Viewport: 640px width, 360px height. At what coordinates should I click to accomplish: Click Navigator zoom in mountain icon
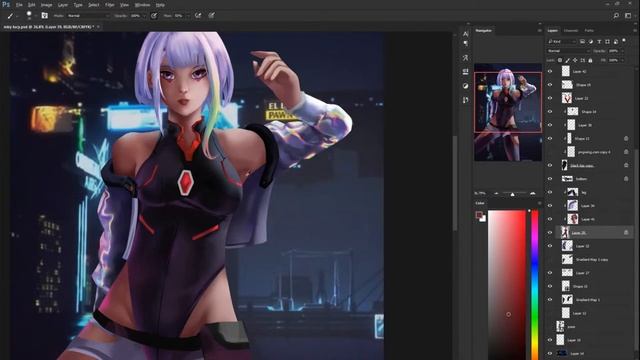(533, 193)
